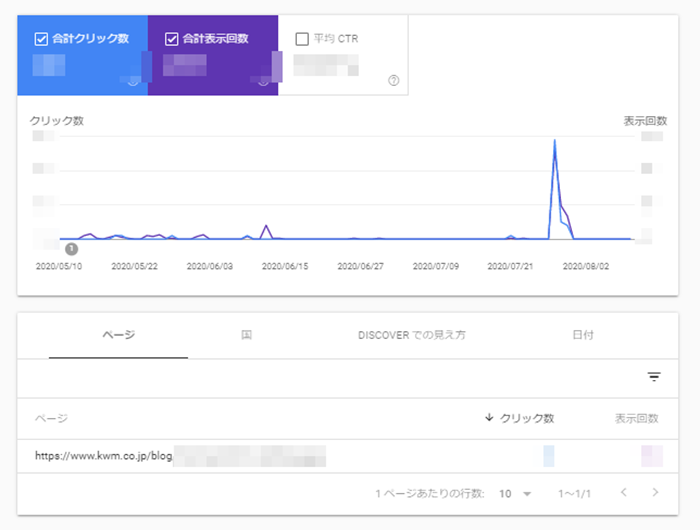Open help icon on 平均 CTR card
This screenshot has height=530, width=700.
(393, 80)
